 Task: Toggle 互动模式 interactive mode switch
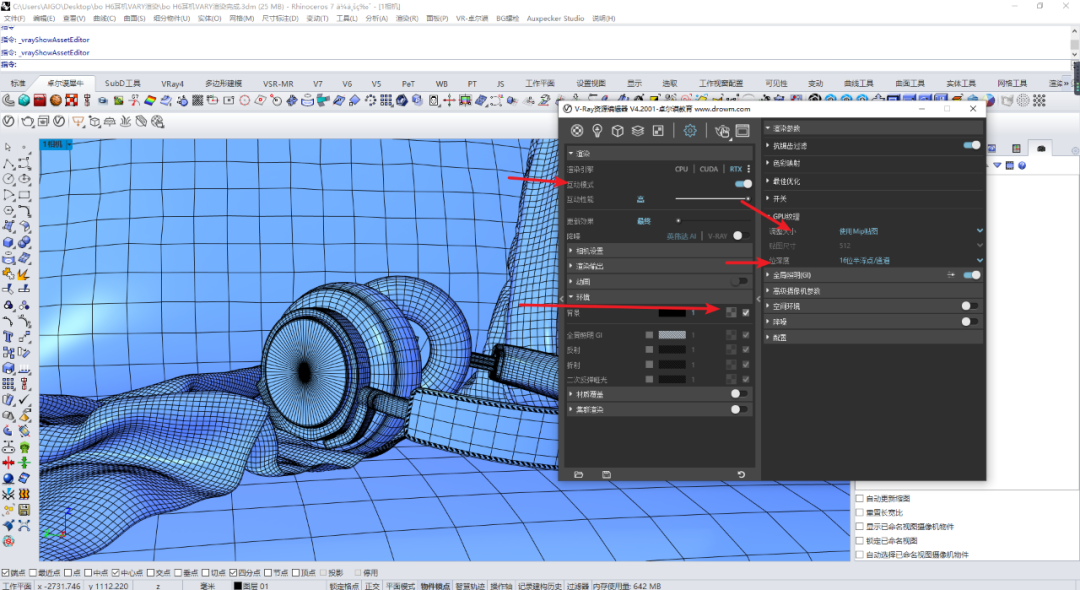(x=743, y=184)
